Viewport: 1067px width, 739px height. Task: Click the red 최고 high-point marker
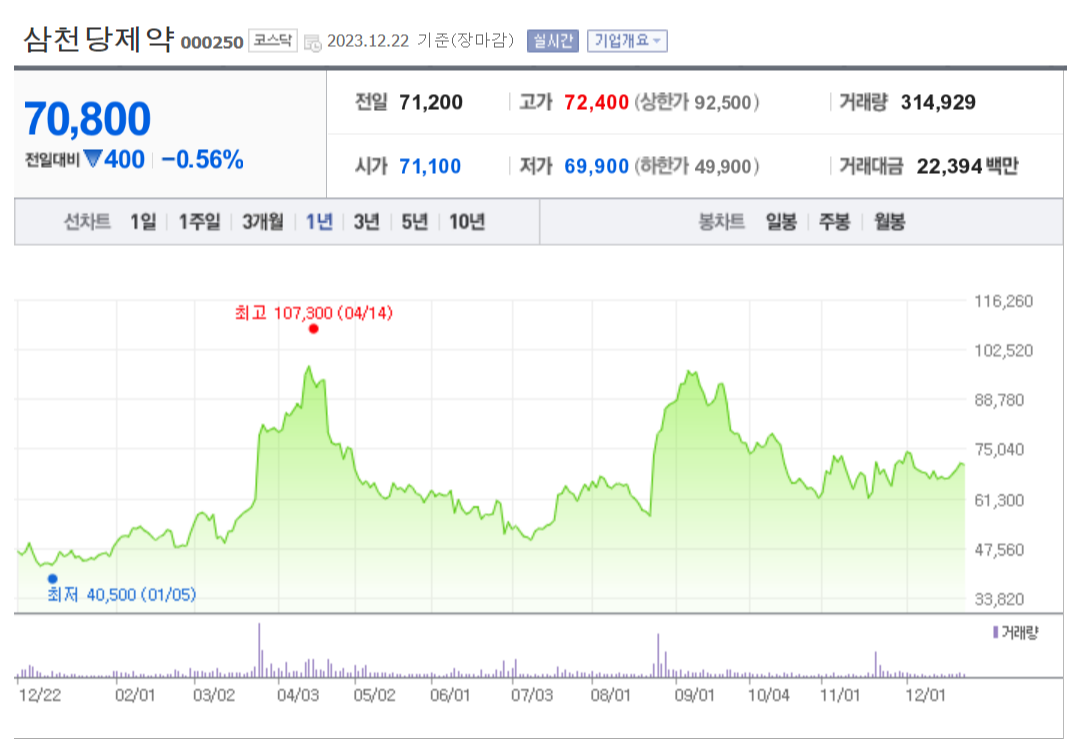[313, 329]
